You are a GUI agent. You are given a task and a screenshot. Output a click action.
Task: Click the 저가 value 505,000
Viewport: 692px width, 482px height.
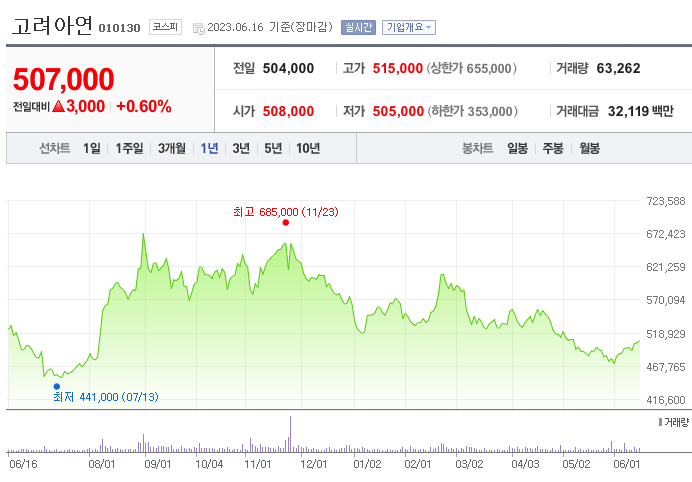(x=398, y=111)
